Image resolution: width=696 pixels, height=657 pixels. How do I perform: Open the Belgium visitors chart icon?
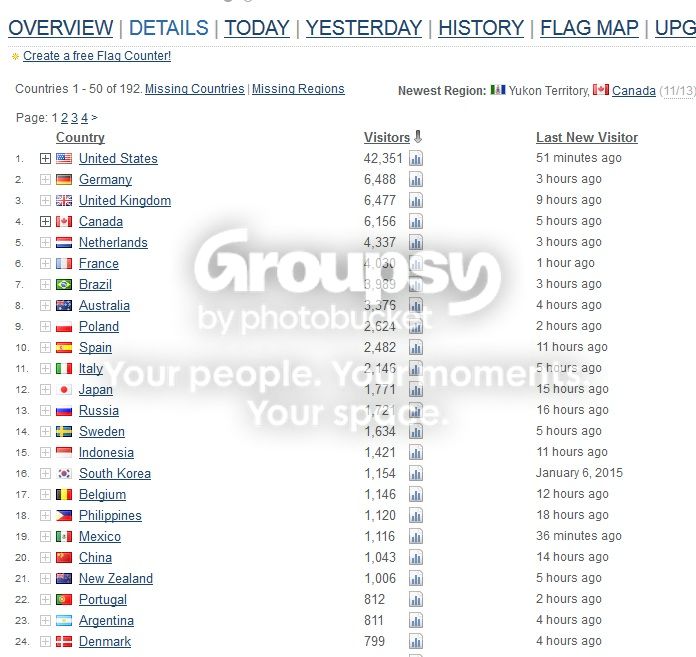[416, 495]
